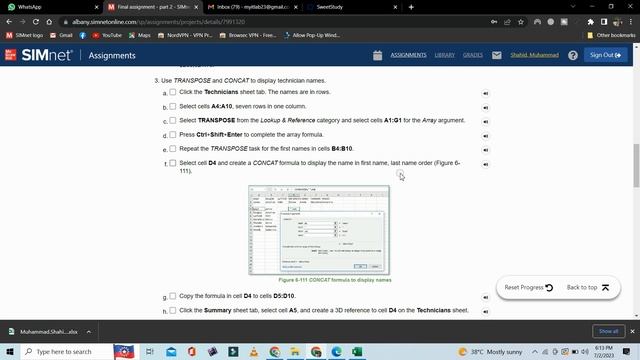Click the page vertical scrollbar thumb
The width and height of the screenshot is (640, 360).
pyautogui.click(x=636, y=165)
